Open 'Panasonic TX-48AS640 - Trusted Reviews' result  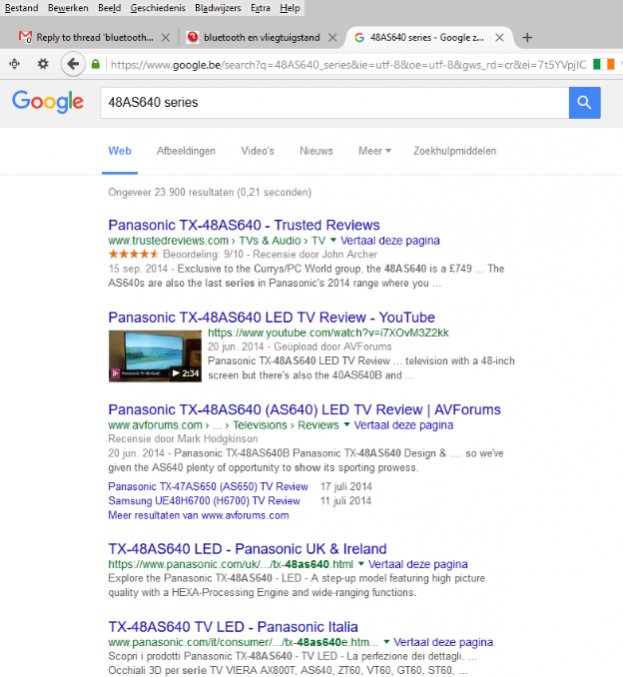pyautogui.click(x=244, y=225)
